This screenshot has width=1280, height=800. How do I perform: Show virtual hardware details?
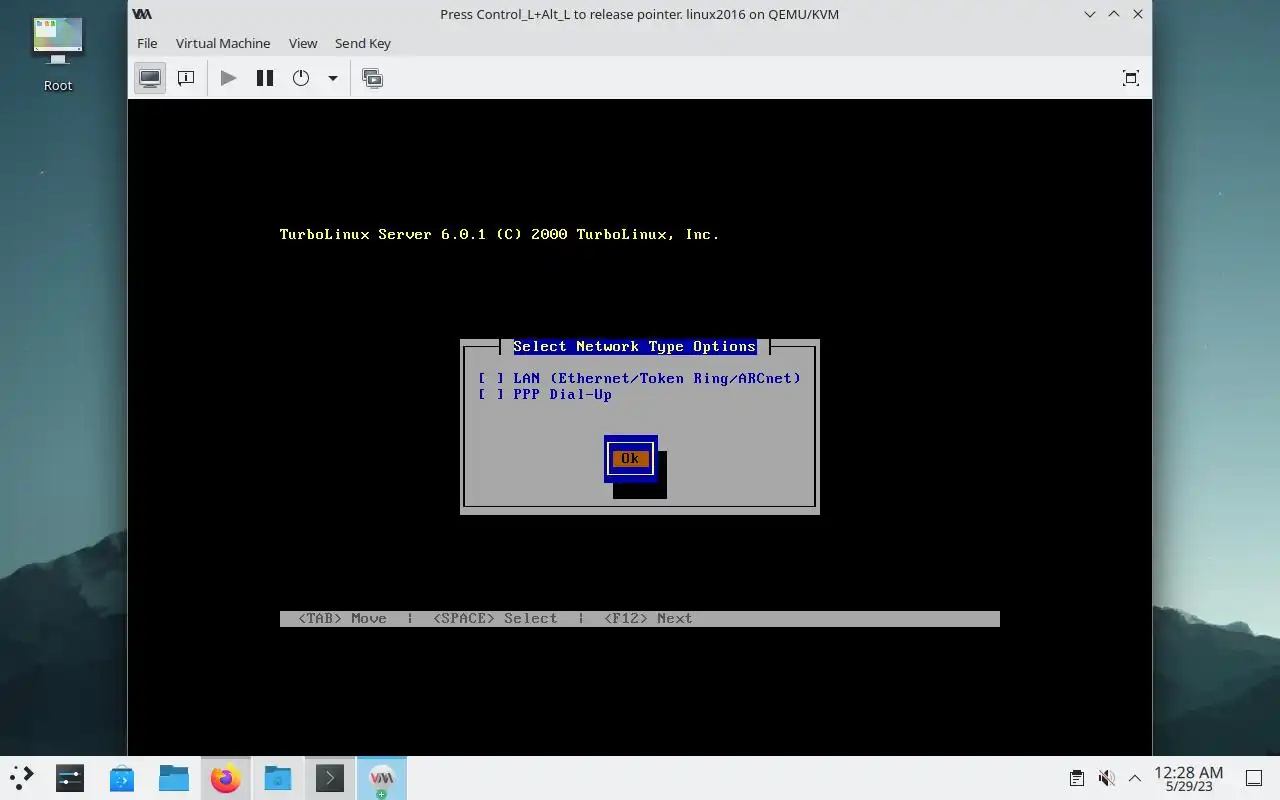coord(186,78)
